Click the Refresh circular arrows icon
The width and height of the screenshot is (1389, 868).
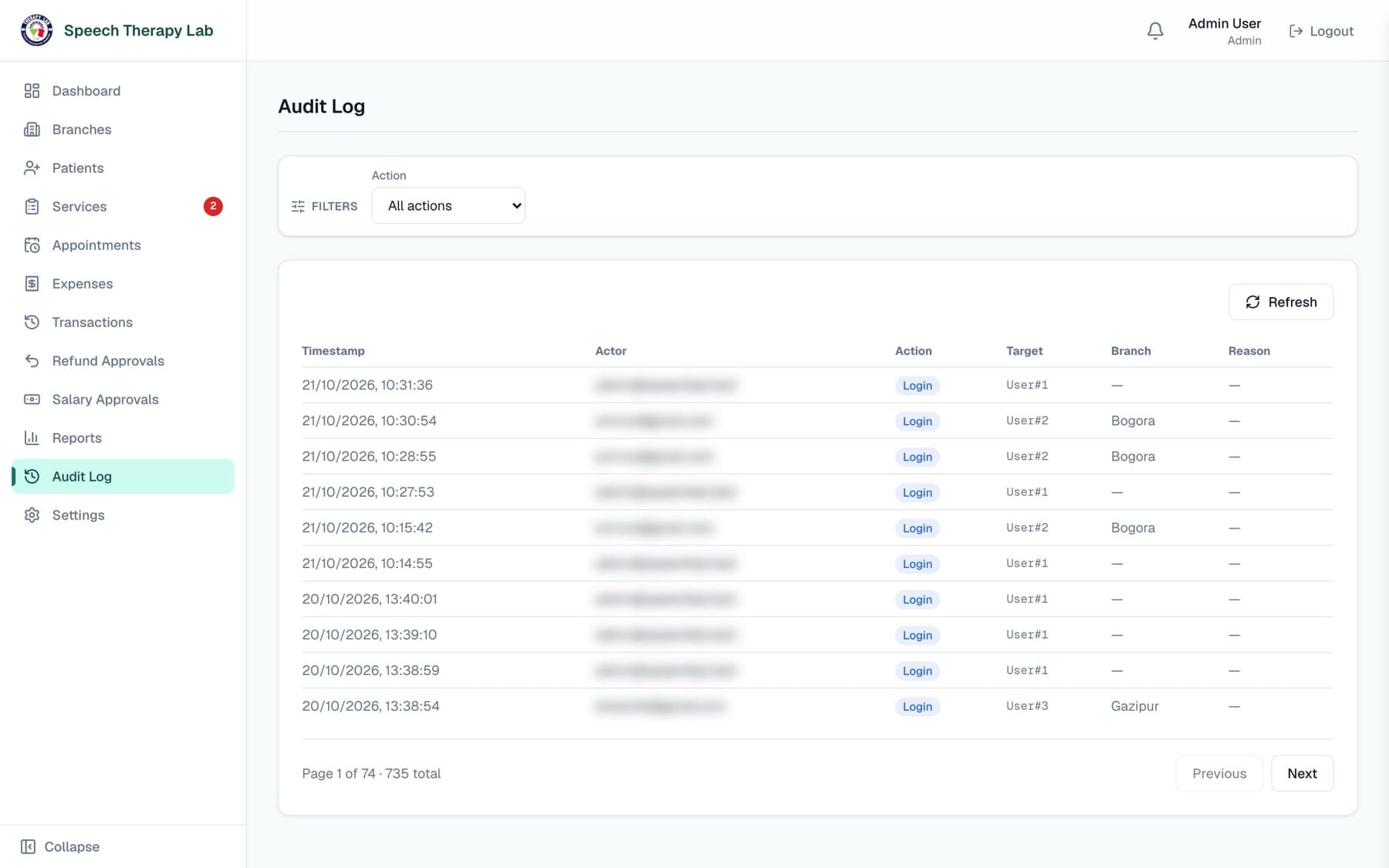[x=1252, y=302]
